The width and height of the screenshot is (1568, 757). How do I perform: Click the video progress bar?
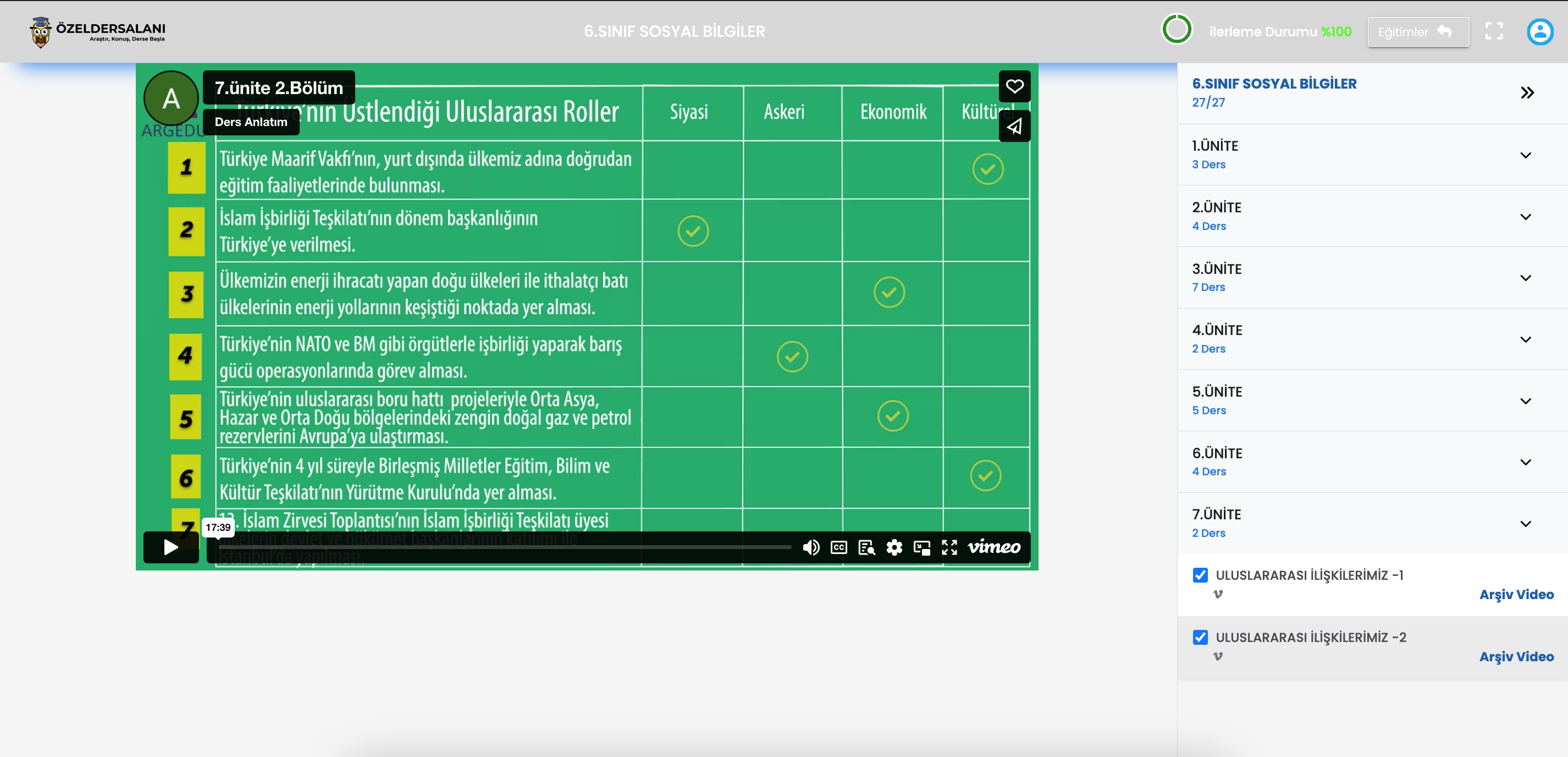[x=505, y=547]
